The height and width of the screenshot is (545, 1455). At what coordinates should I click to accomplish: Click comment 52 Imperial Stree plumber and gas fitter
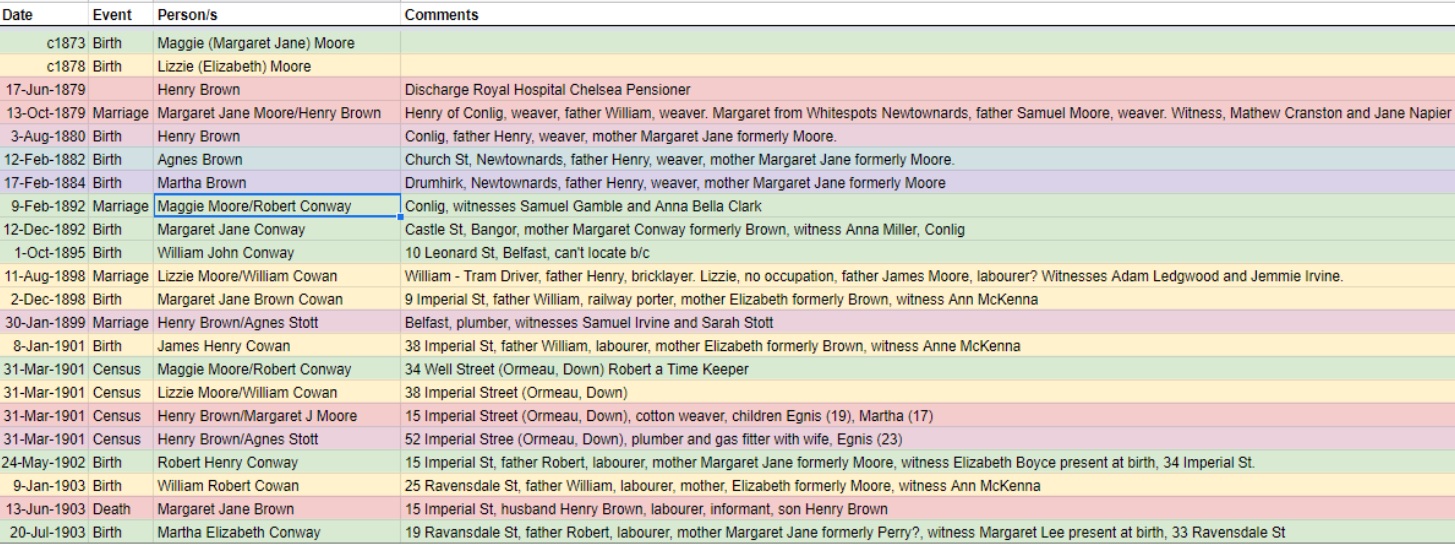point(927,439)
